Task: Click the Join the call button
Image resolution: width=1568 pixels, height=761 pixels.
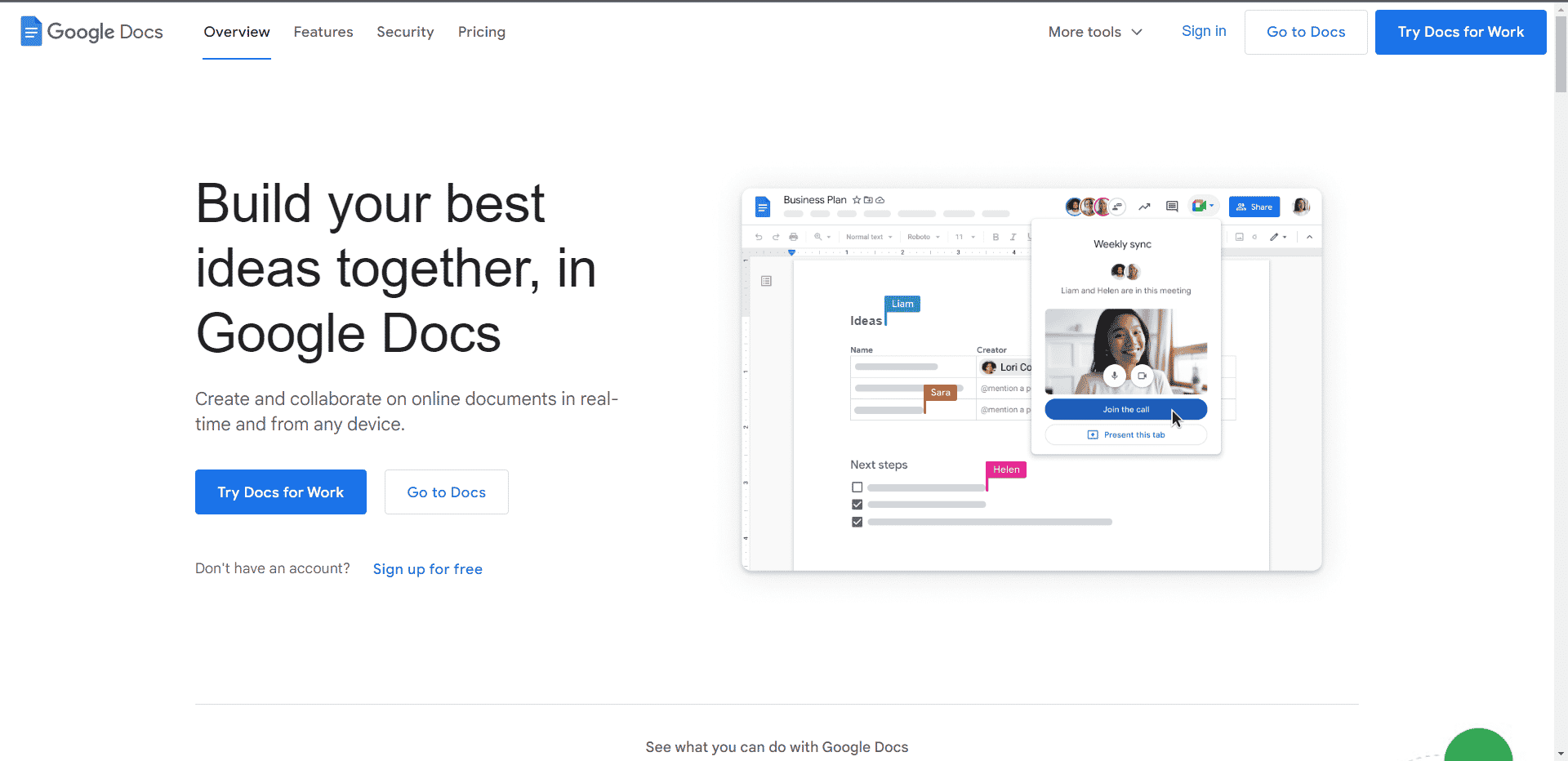Action: click(x=1125, y=409)
